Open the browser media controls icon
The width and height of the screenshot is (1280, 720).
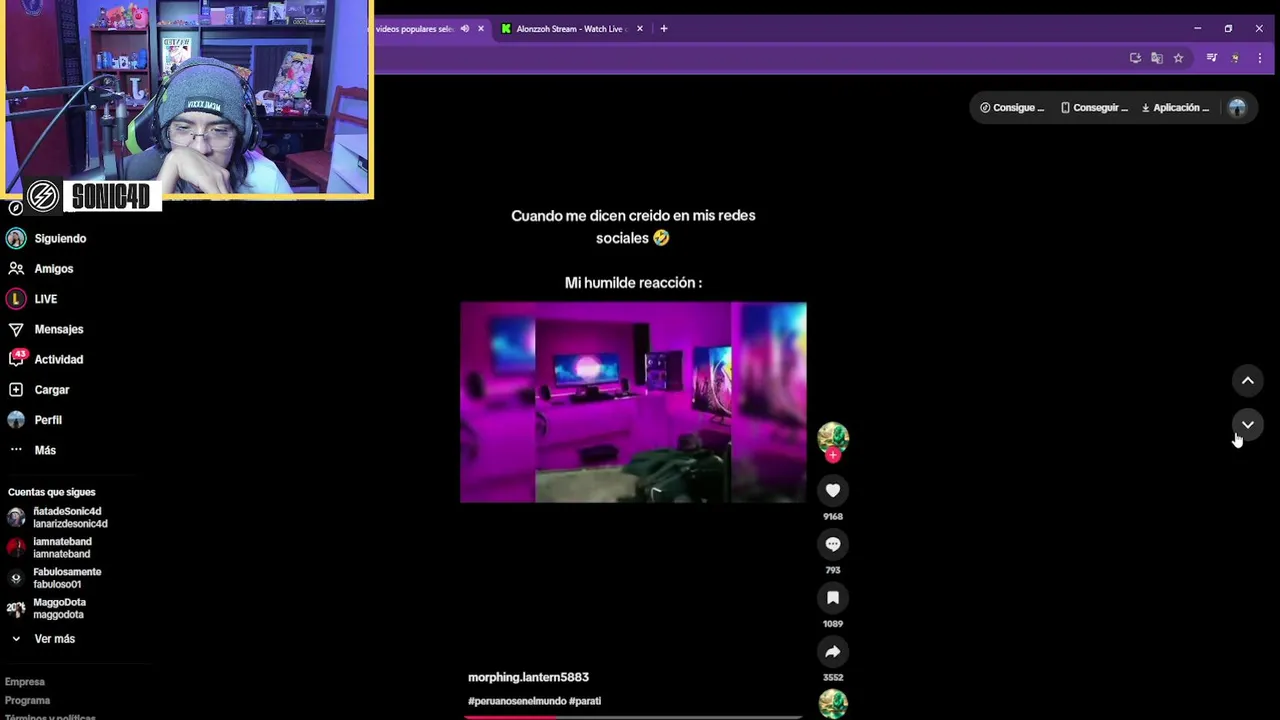(x=1212, y=58)
